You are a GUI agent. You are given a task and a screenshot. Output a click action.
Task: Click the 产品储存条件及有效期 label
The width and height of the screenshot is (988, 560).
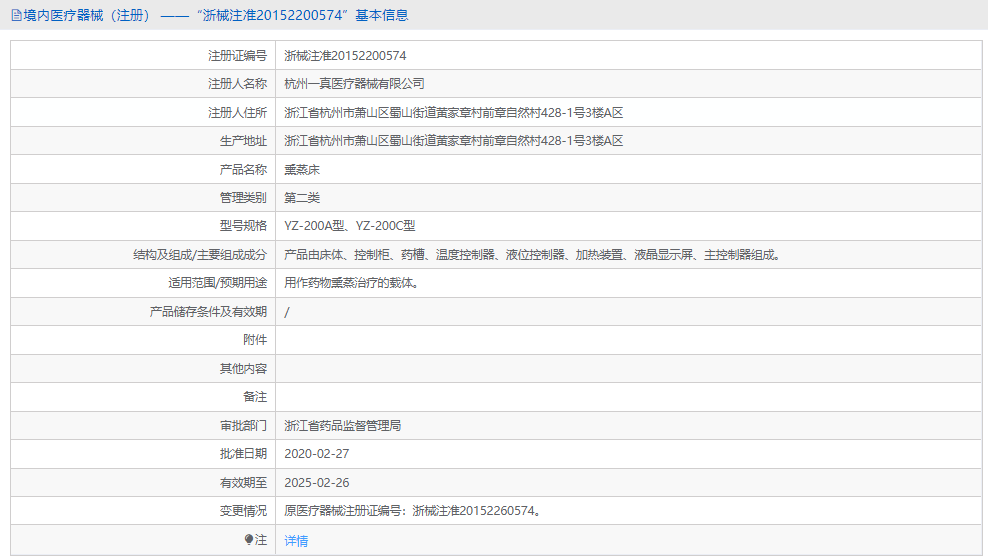208,312
